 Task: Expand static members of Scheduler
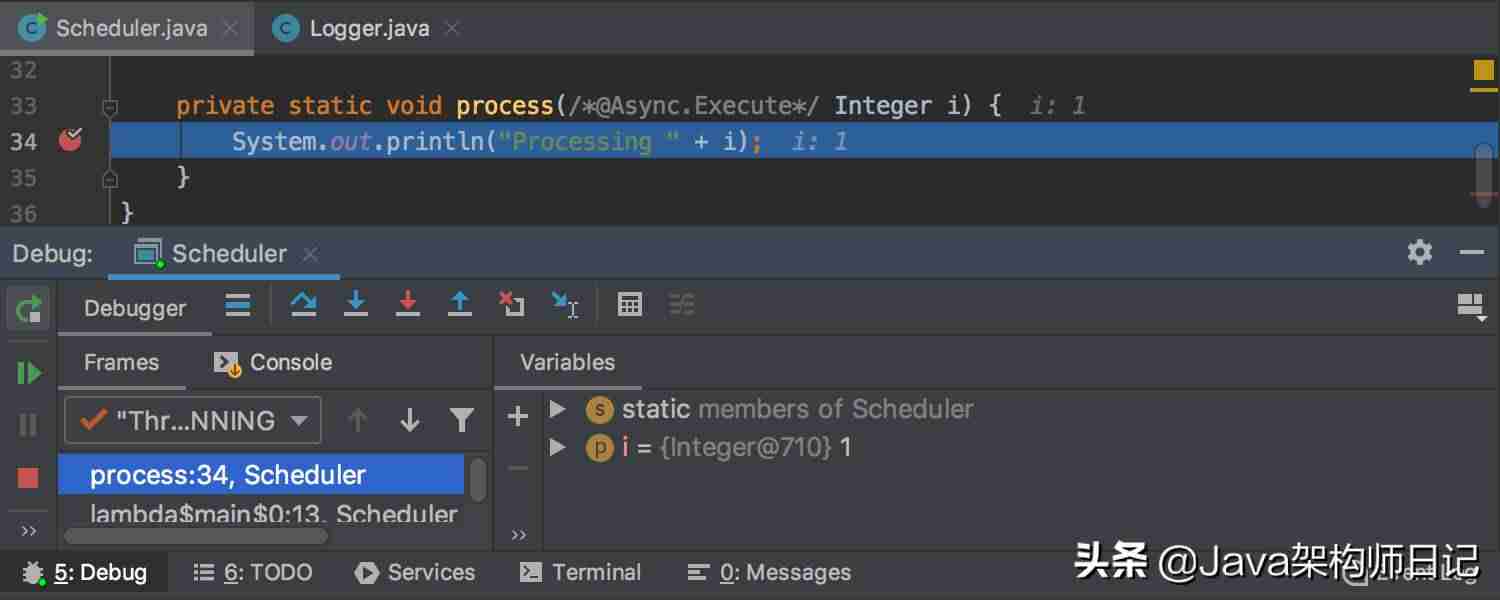click(558, 409)
